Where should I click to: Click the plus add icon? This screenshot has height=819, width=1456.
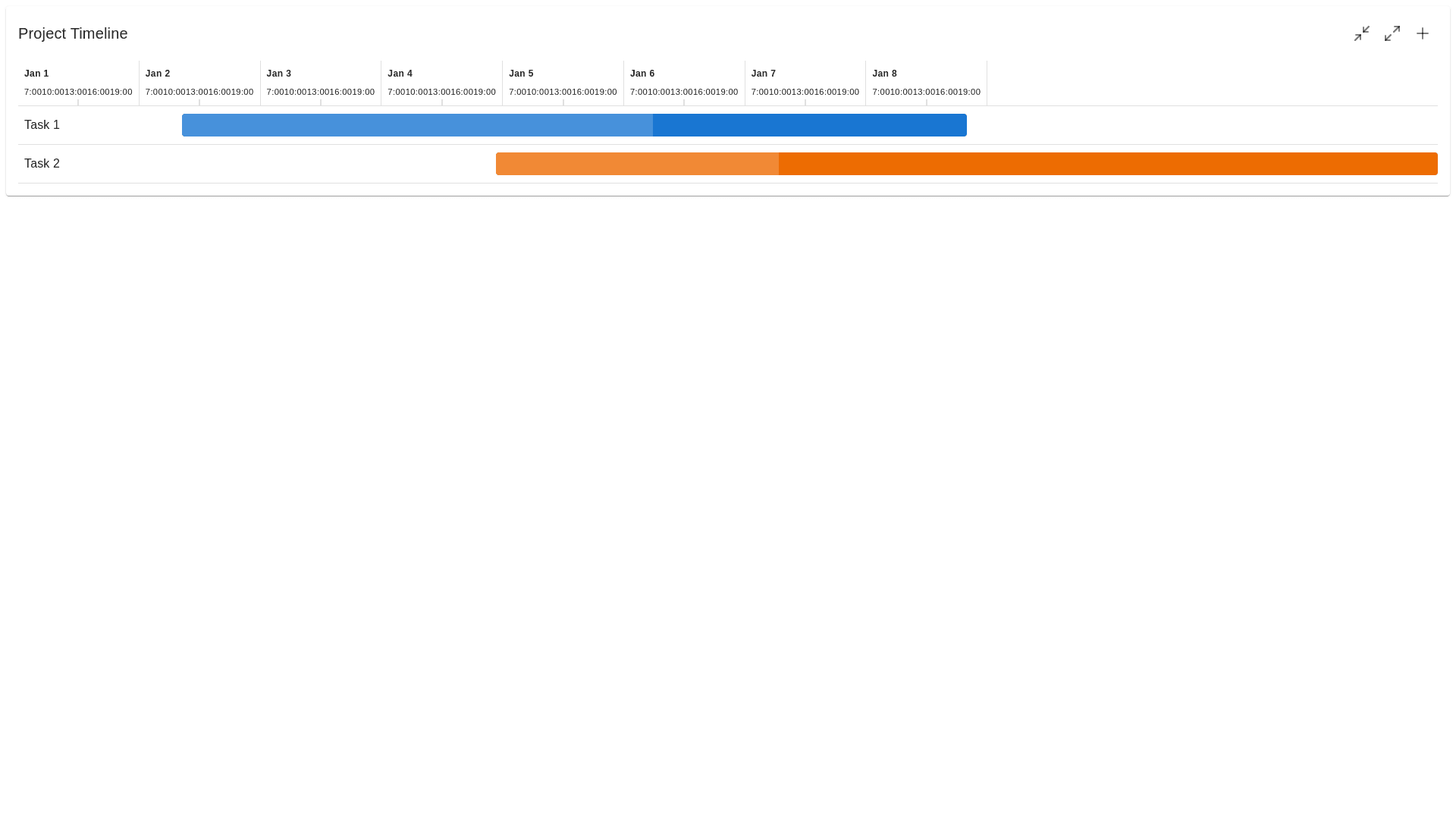(x=1423, y=33)
